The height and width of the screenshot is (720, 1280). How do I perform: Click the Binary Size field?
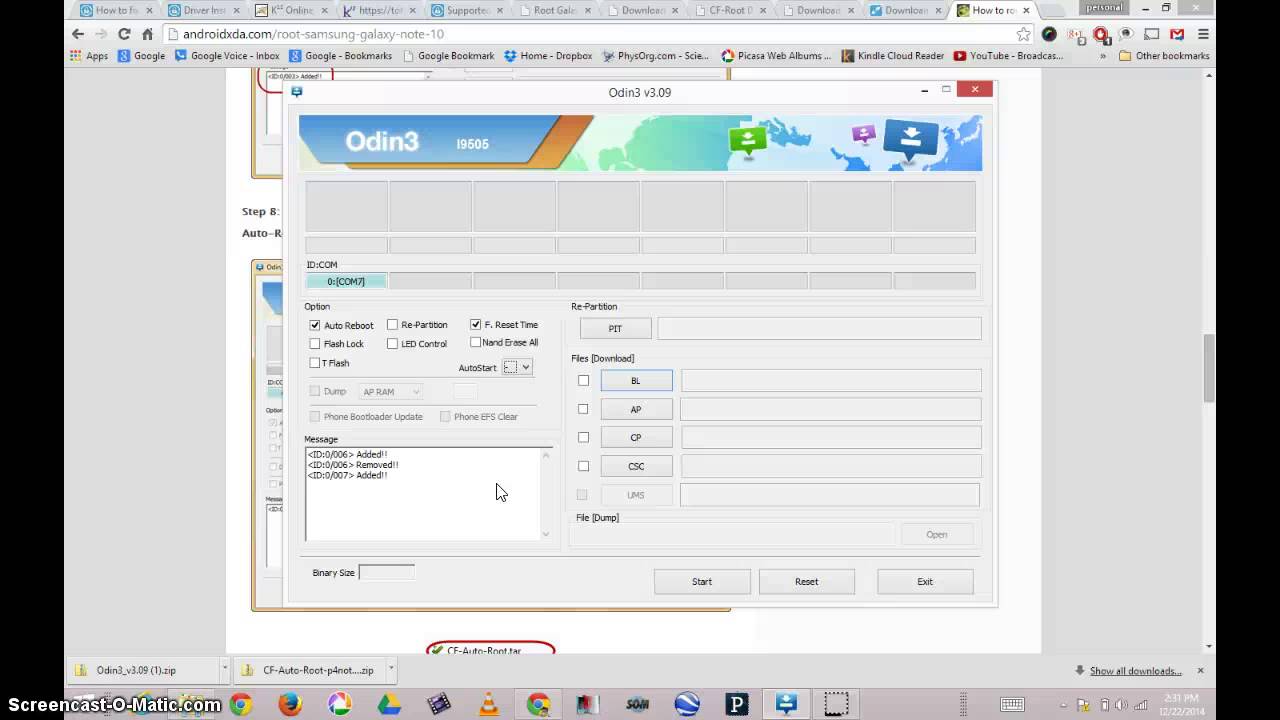coord(387,572)
